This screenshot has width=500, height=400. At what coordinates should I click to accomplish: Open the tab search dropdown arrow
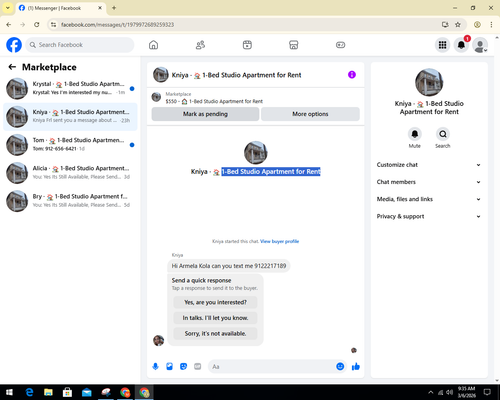click(x=8, y=8)
